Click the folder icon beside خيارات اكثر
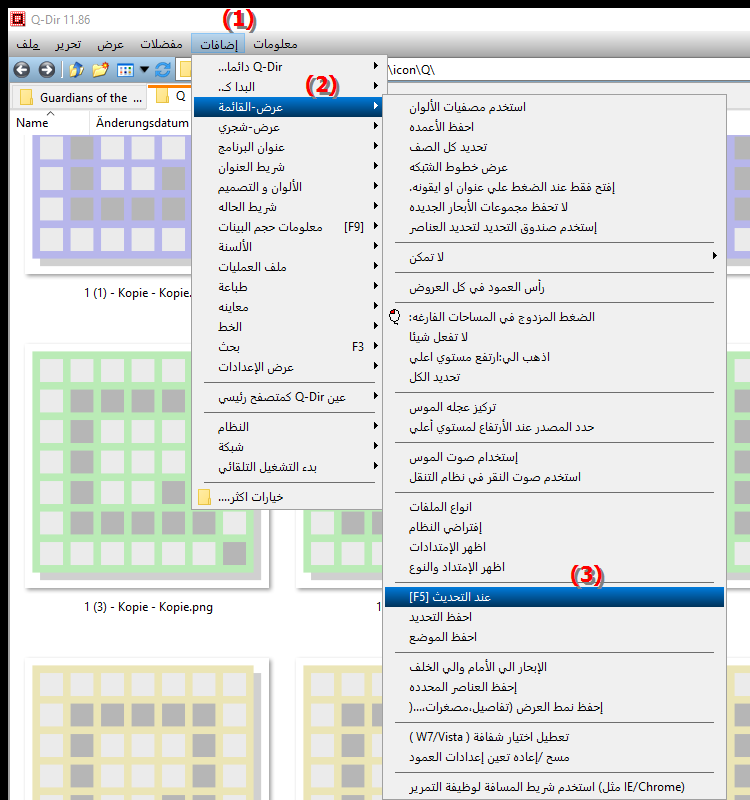The image size is (750, 800). coord(204,497)
